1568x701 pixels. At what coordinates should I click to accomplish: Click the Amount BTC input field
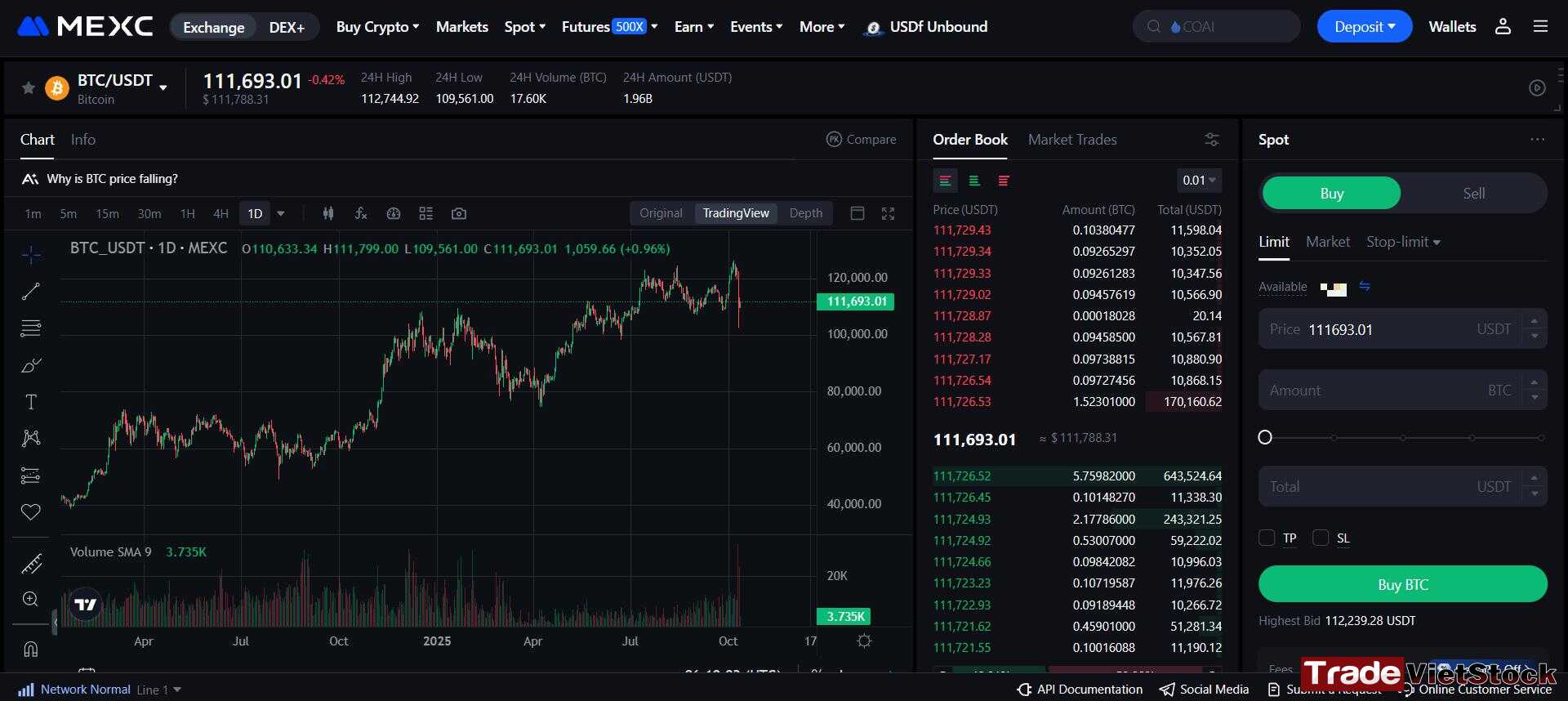1402,391
